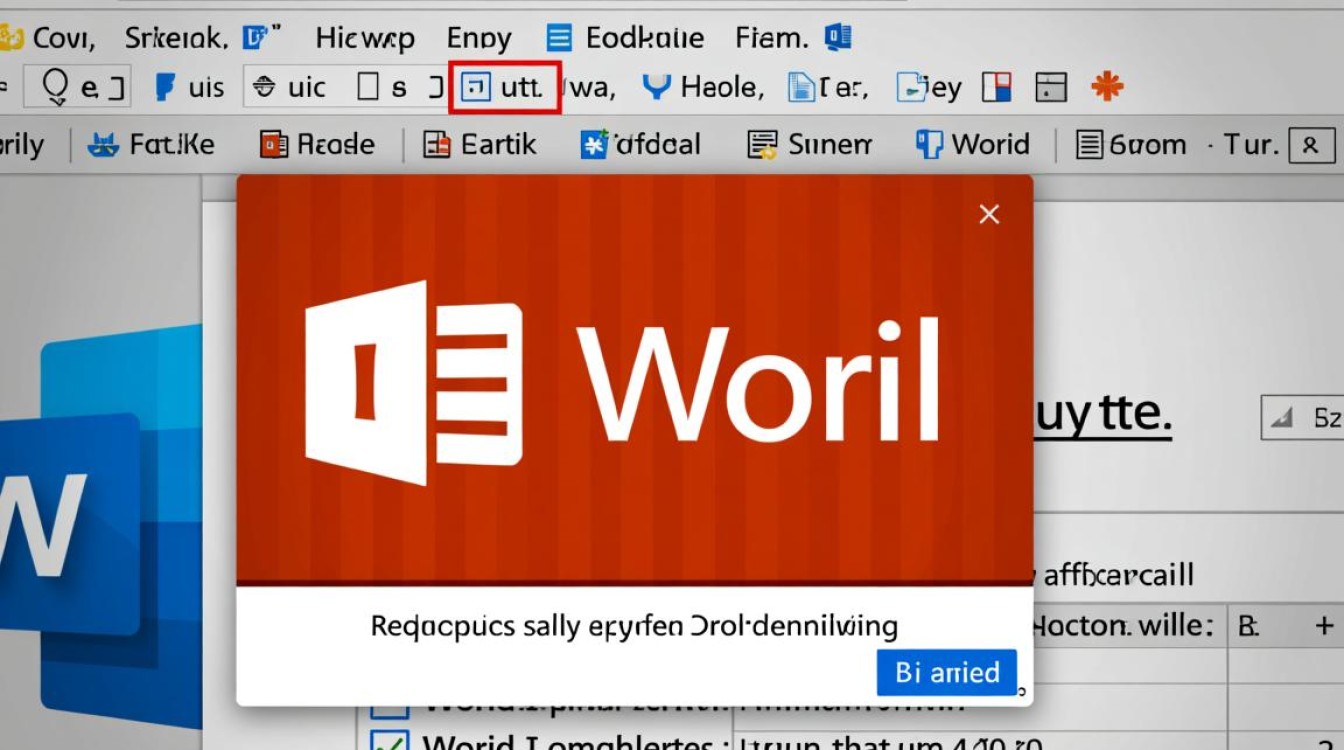
Task: Click the red and blue square icon
Action: point(997,87)
